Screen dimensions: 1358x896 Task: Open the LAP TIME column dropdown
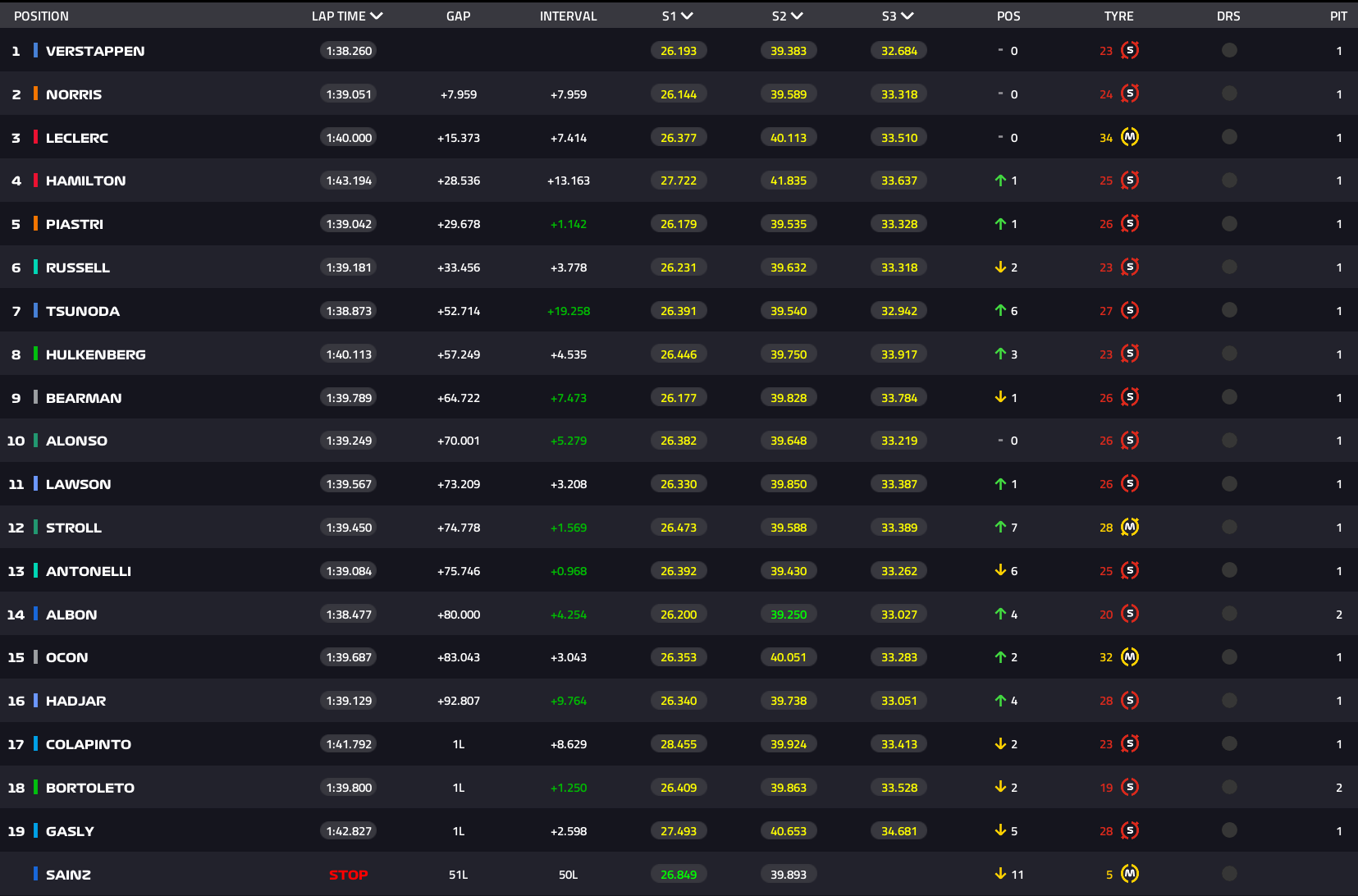(377, 16)
